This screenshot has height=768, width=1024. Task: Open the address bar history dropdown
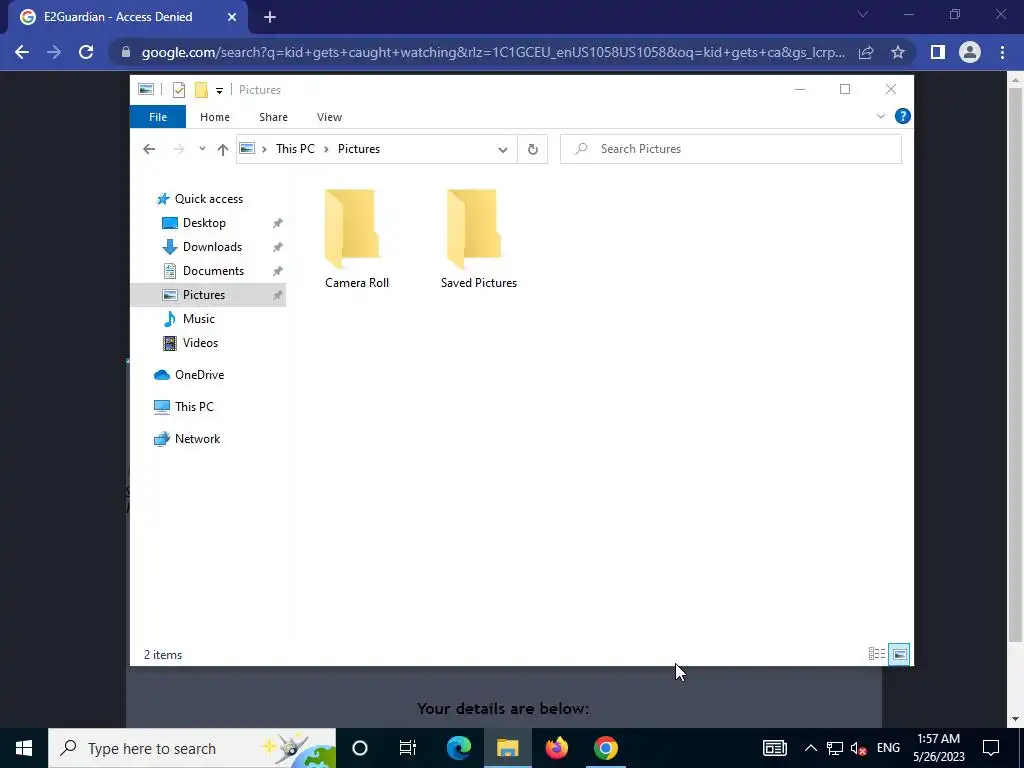503,150
